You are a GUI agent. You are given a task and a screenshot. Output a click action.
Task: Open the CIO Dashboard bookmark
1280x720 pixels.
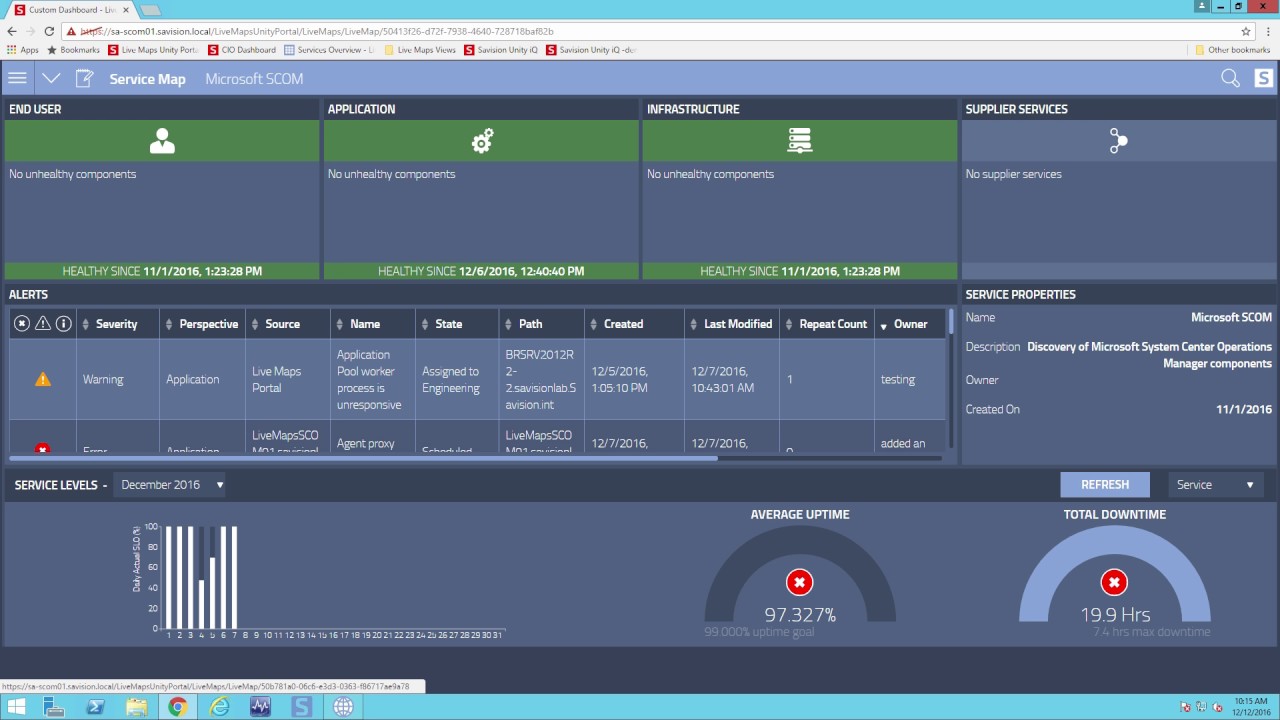click(x=241, y=49)
